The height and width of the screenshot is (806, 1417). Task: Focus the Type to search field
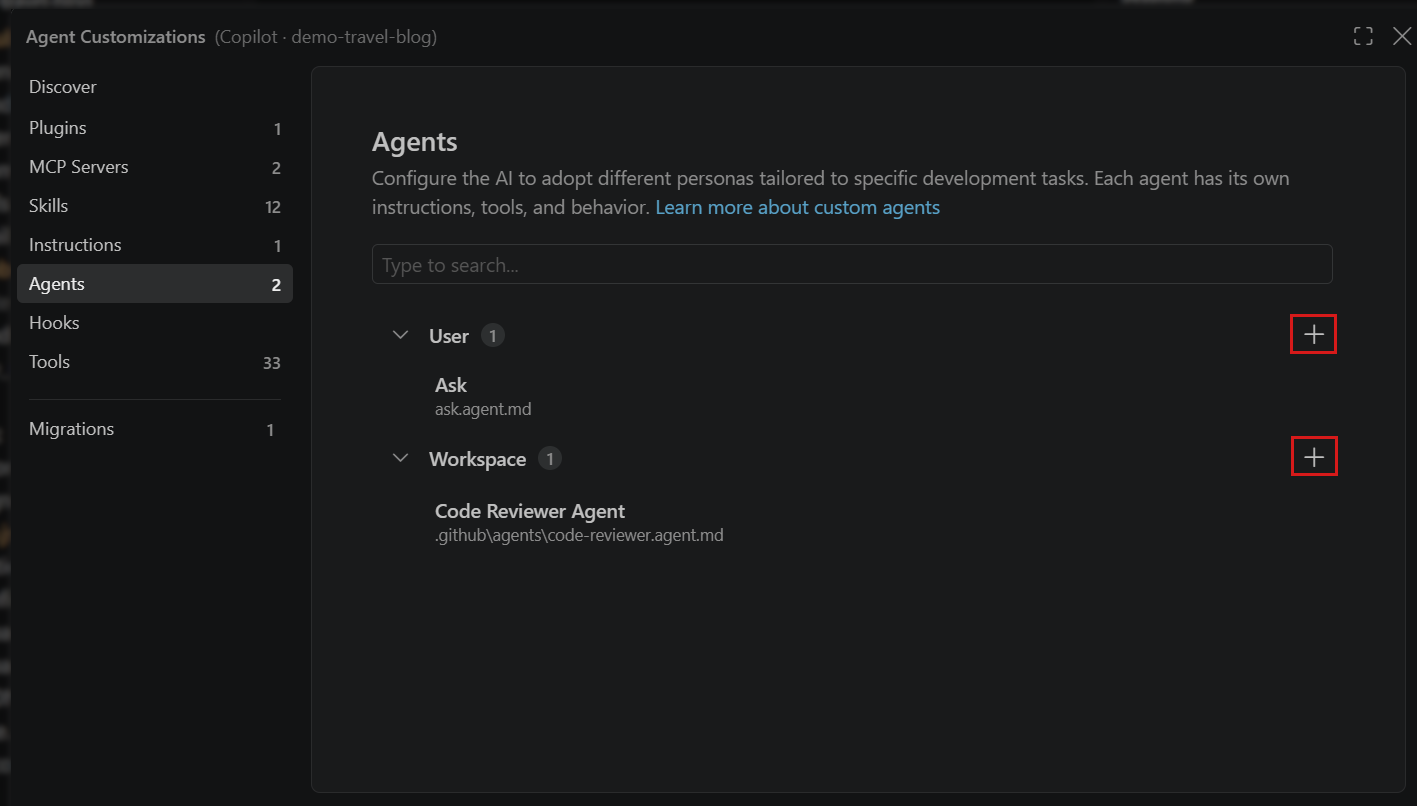coord(852,264)
